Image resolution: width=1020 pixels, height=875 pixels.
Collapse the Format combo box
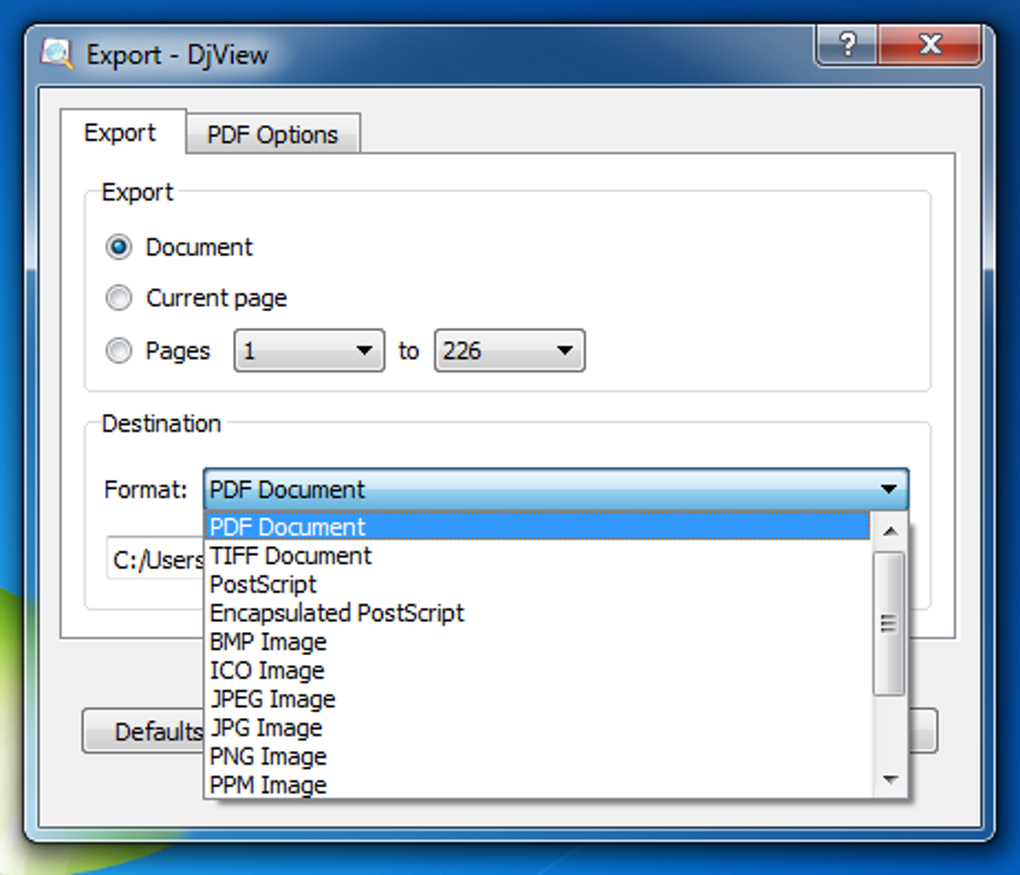coord(556,489)
